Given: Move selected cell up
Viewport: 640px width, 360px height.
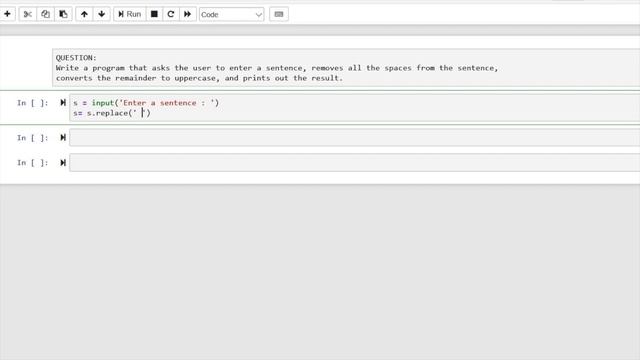Looking at the screenshot, I should [84, 14].
